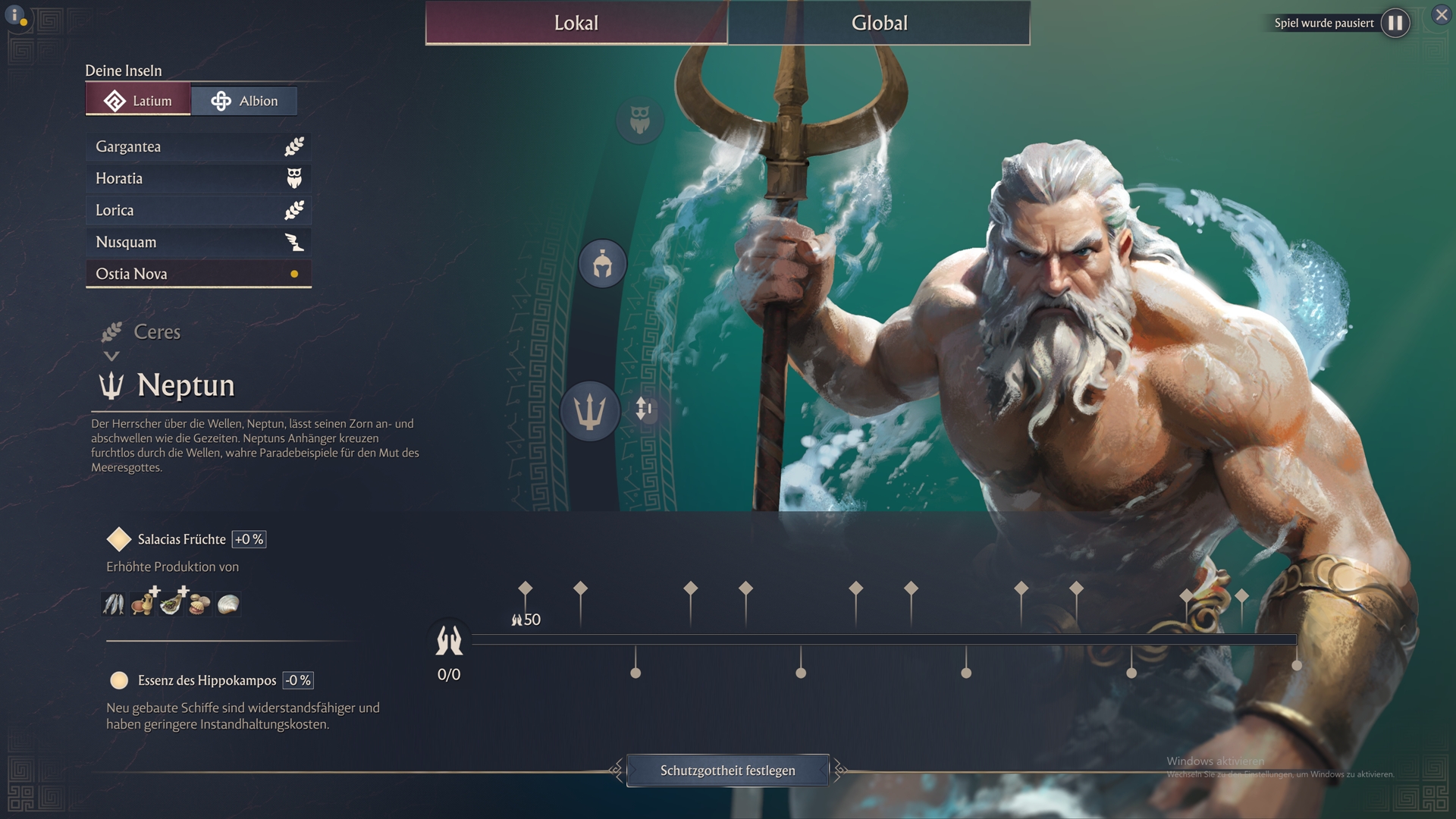
Task: Open the Lokal tab
Action: 576,23
